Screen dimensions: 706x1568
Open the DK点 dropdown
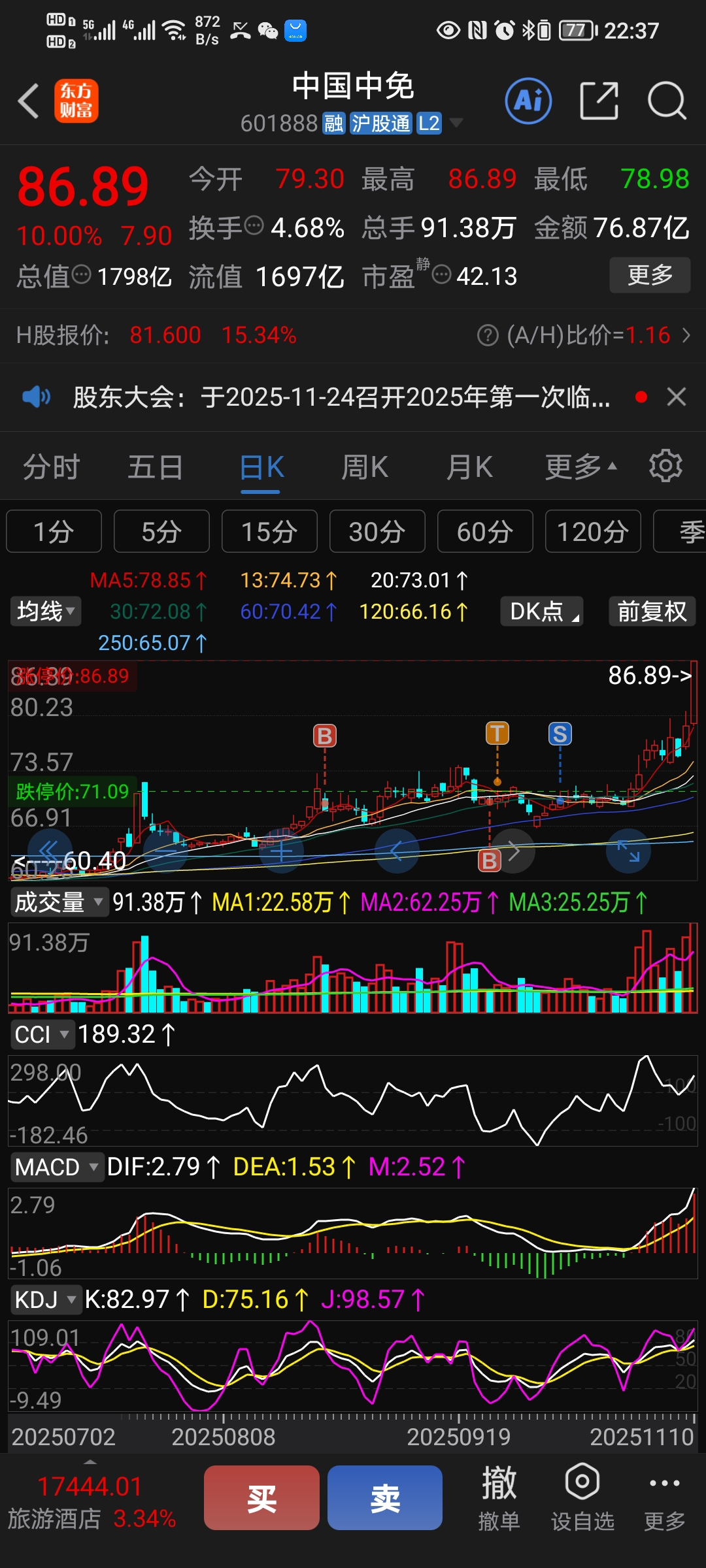[x=542, y=612]
